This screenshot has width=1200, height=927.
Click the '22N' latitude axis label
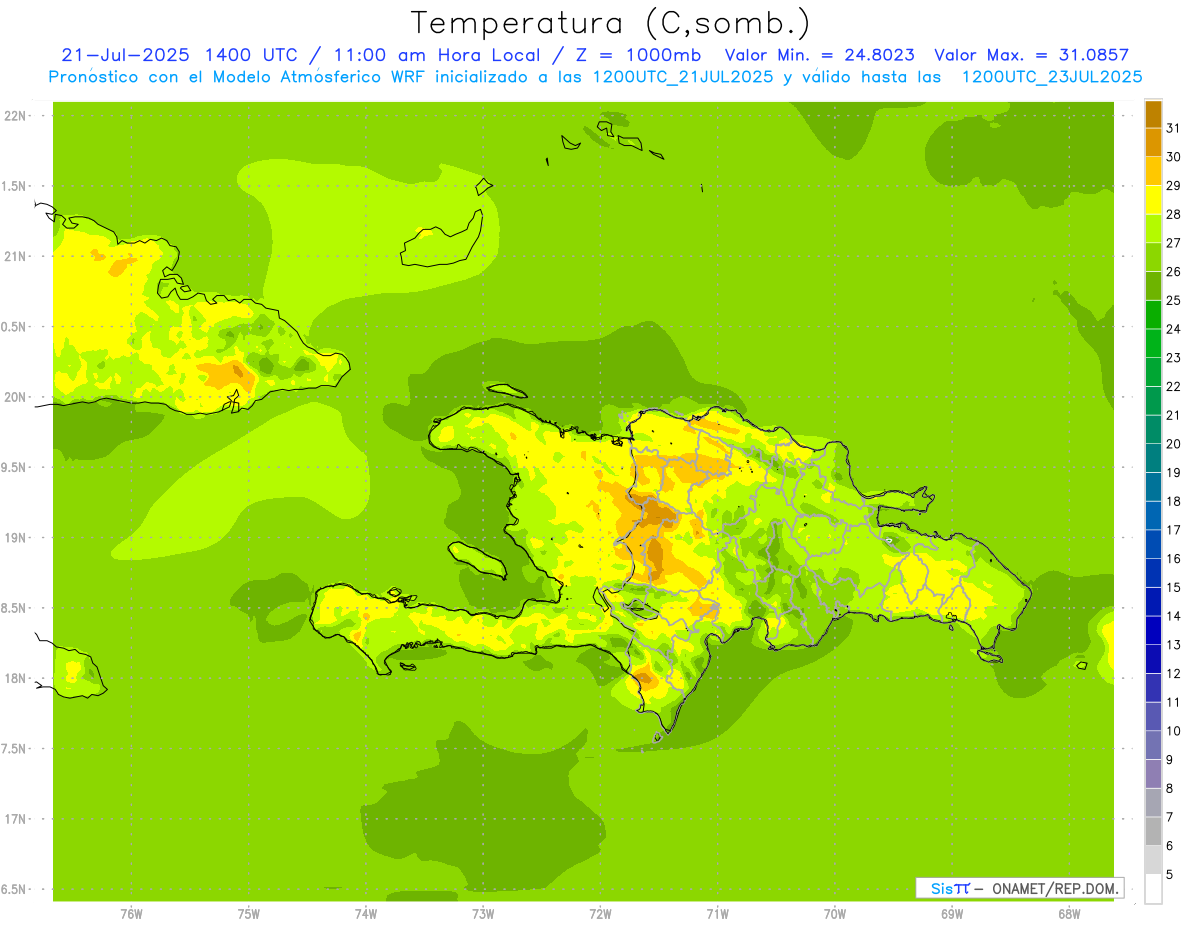[x=14, y=116]
